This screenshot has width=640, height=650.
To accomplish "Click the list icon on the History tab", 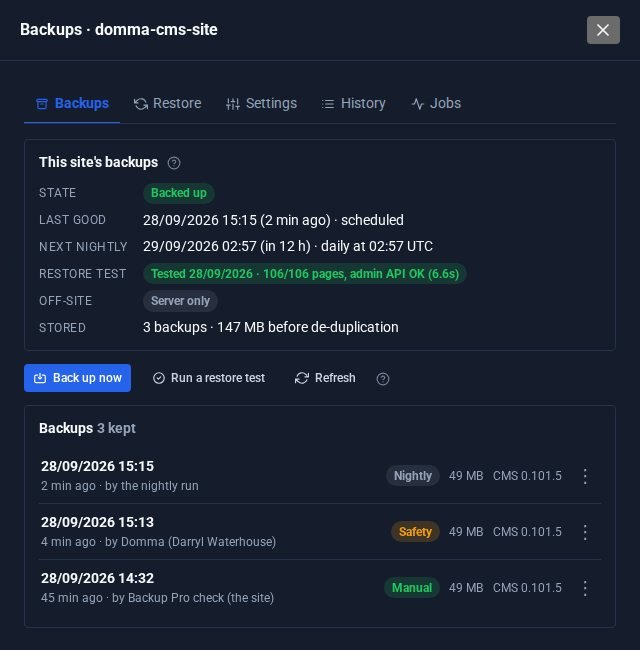I will pos(328,104).
